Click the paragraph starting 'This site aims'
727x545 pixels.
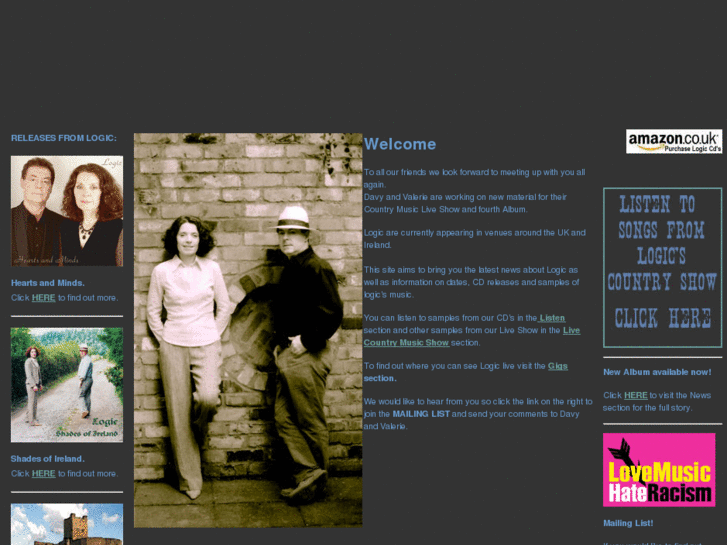pos(472,282)
